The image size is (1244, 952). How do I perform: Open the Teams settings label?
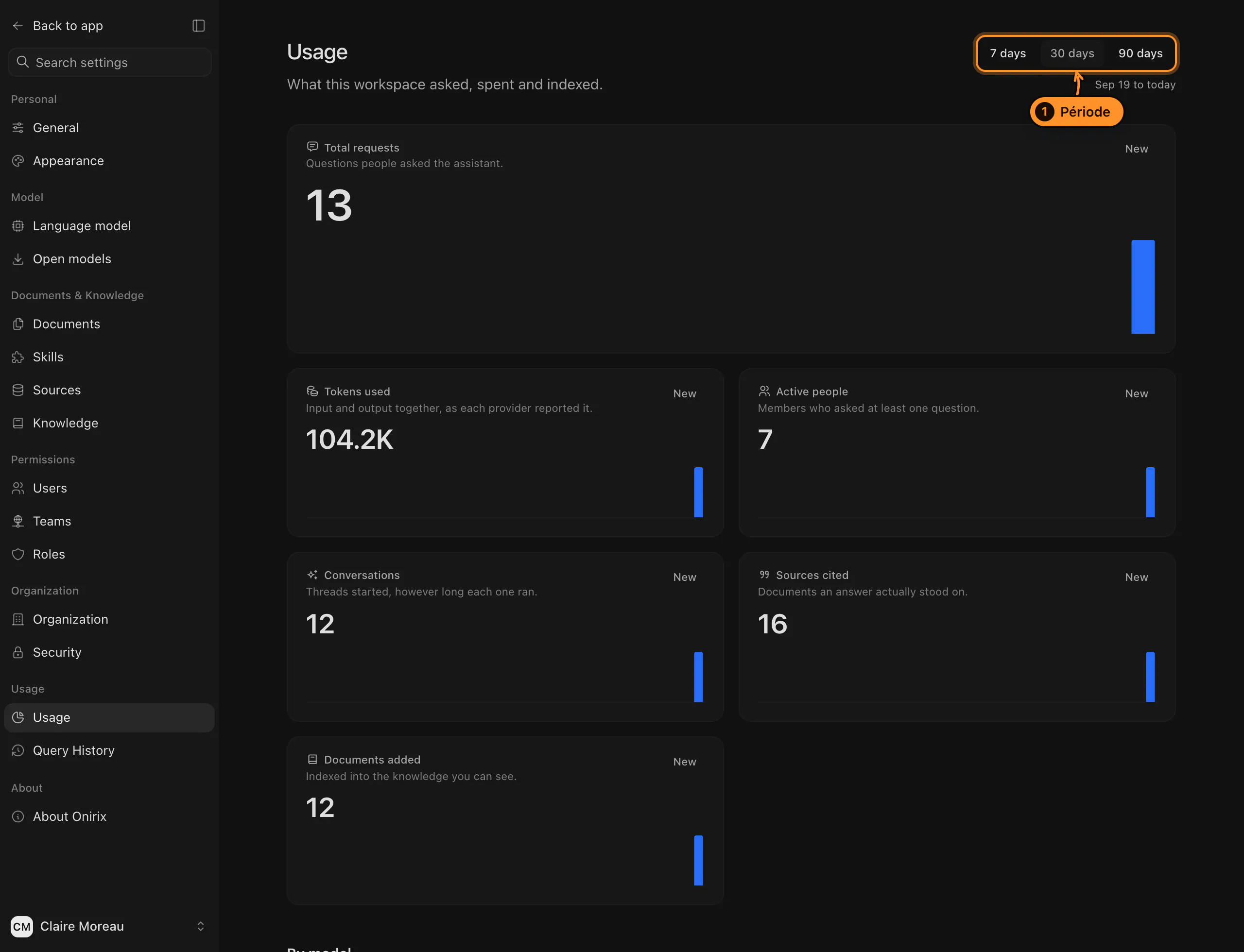(x=52, y=521)
